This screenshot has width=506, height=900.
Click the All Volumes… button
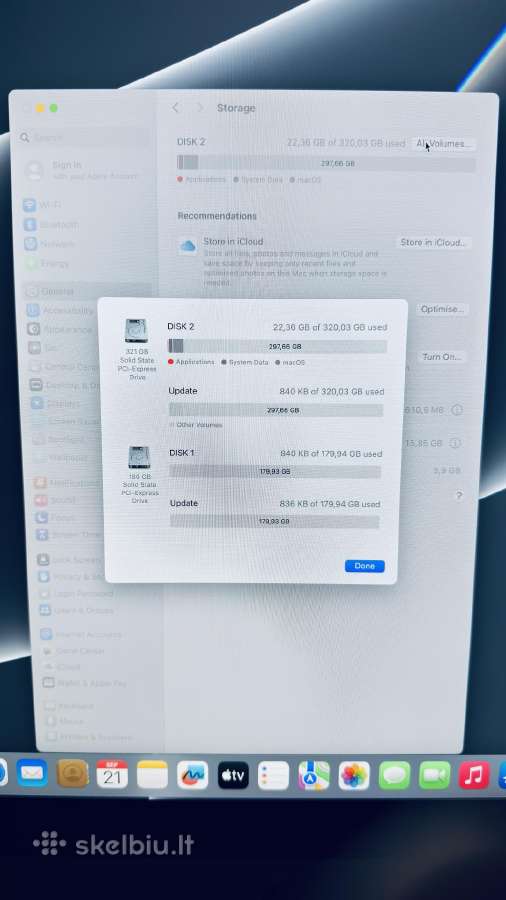click(443, 144)
